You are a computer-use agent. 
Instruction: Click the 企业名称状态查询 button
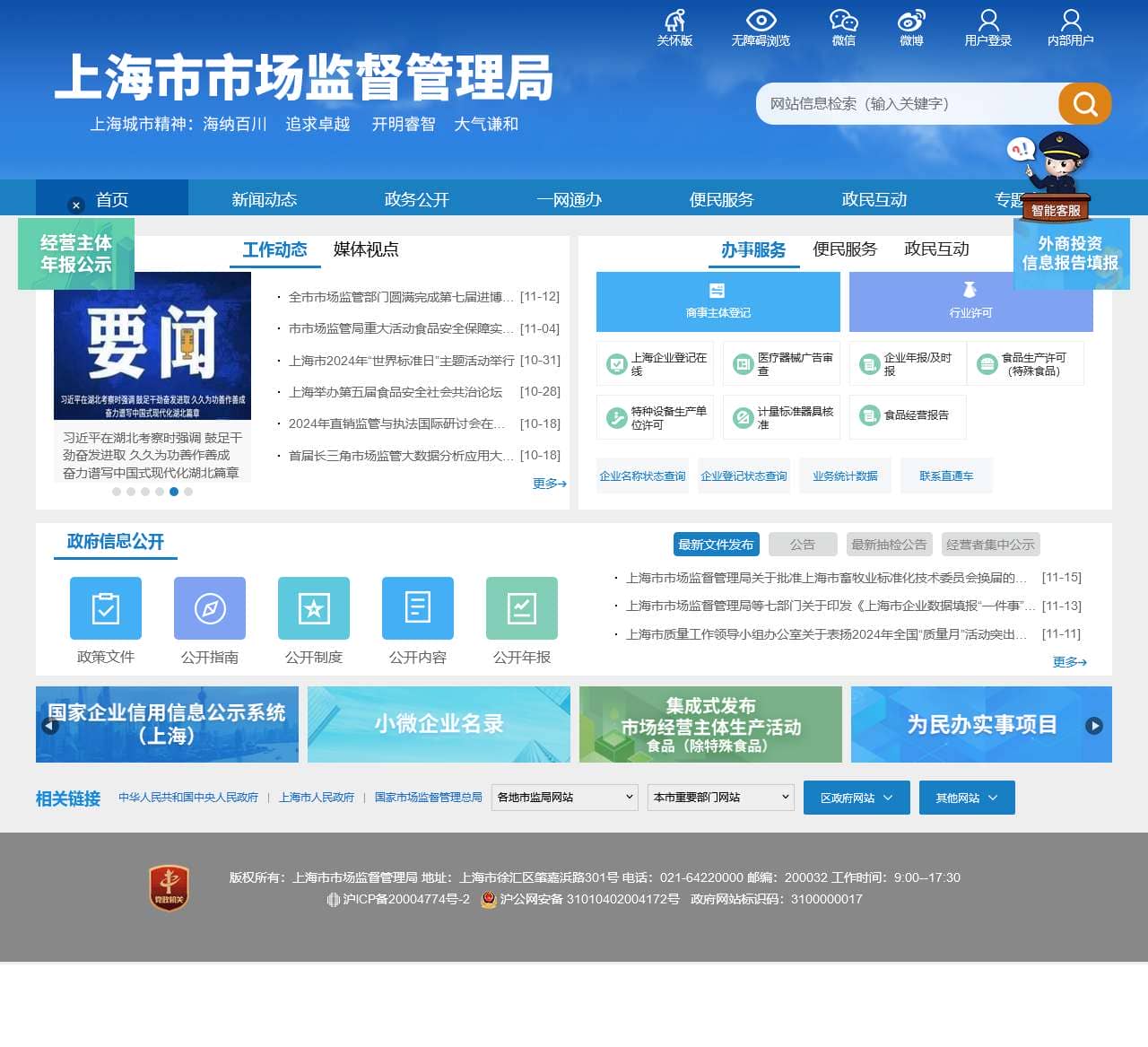pyautogui.click(x=642, y=476)
